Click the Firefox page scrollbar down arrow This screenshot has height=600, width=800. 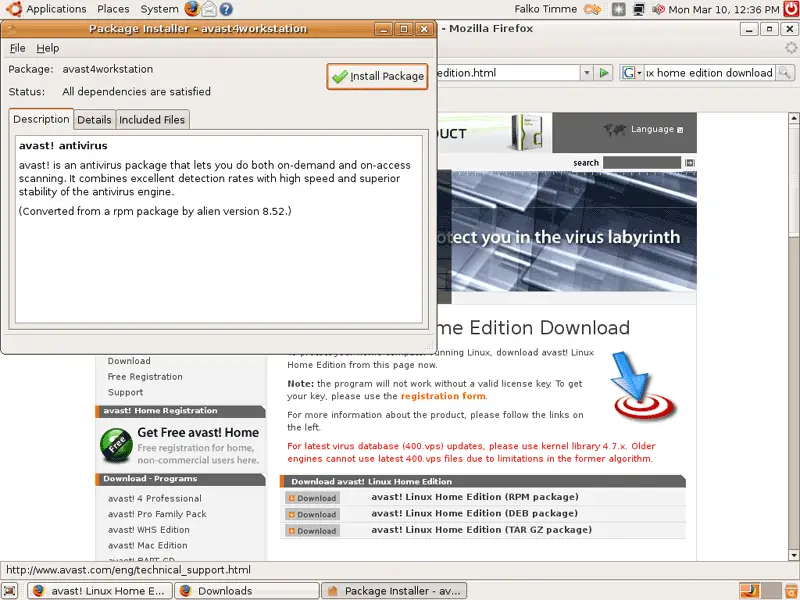(x=793, y=555)
